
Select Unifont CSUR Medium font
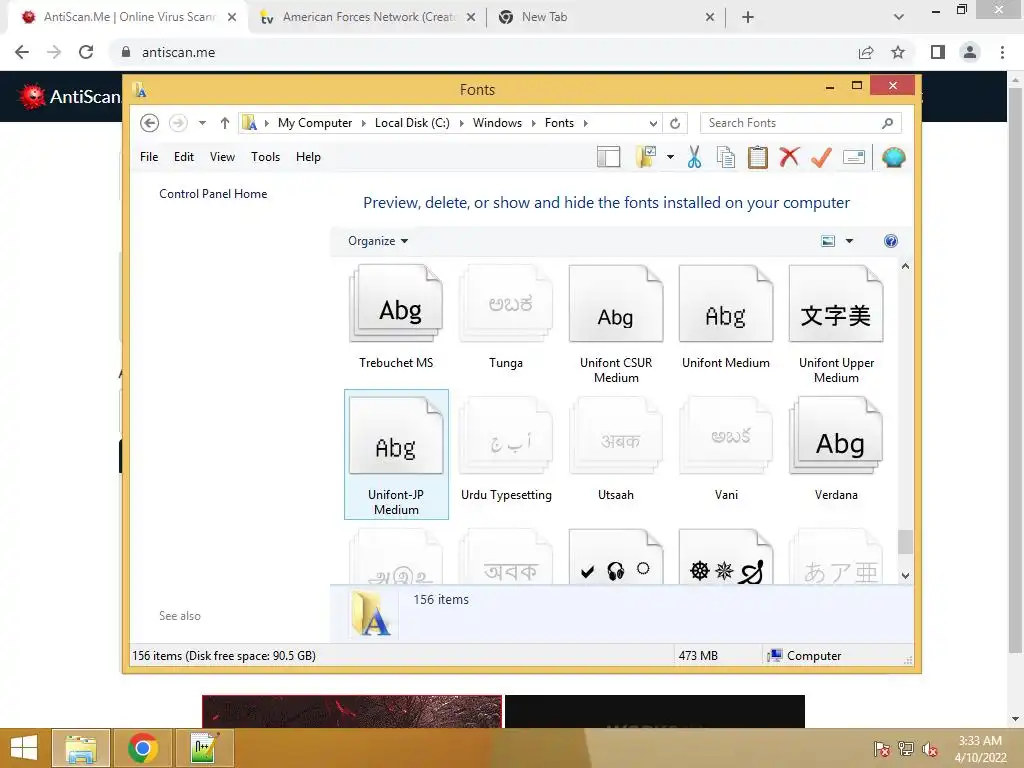click(616, 325)
